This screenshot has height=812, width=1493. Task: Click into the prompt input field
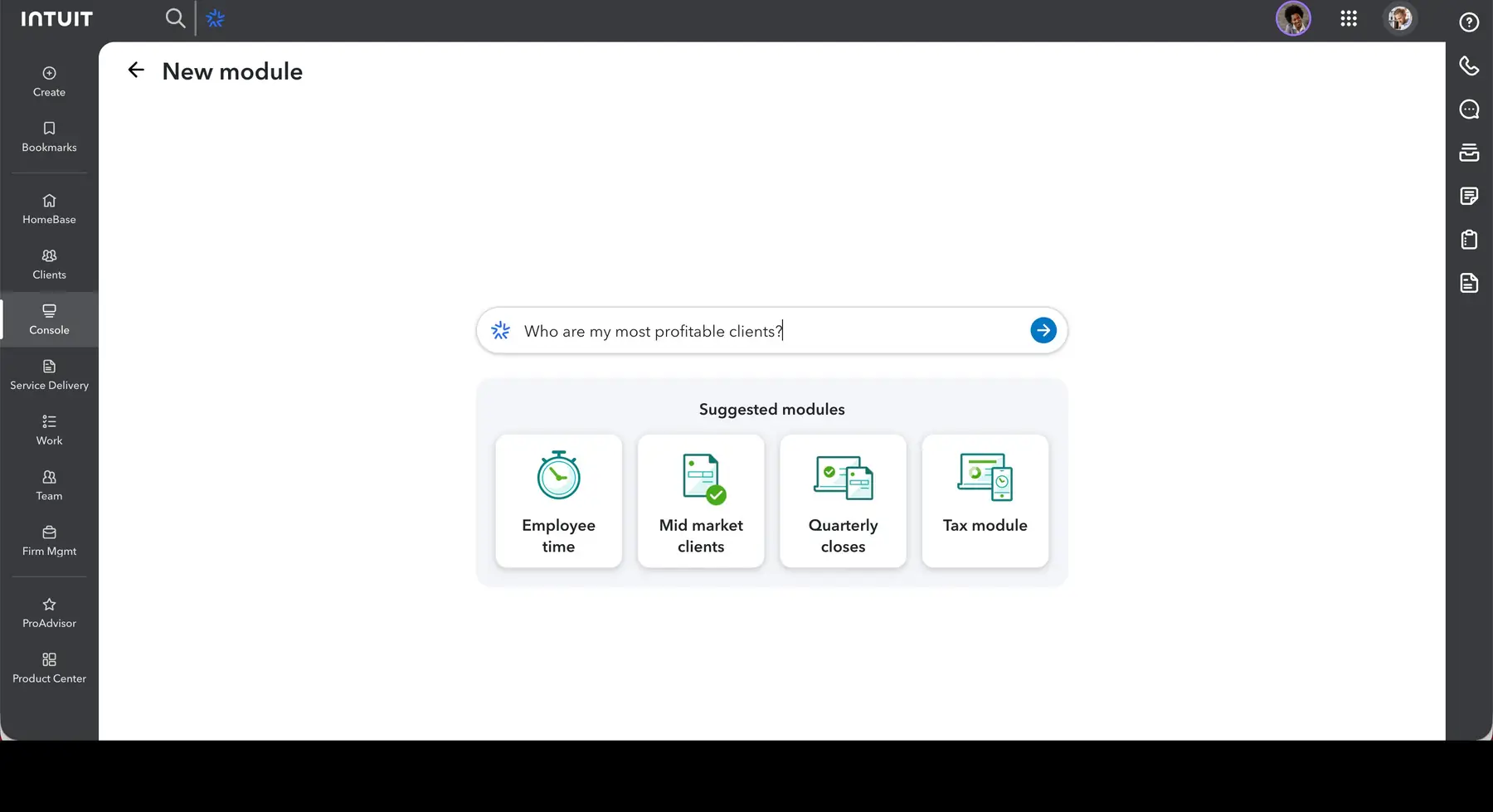click(771, 331)
